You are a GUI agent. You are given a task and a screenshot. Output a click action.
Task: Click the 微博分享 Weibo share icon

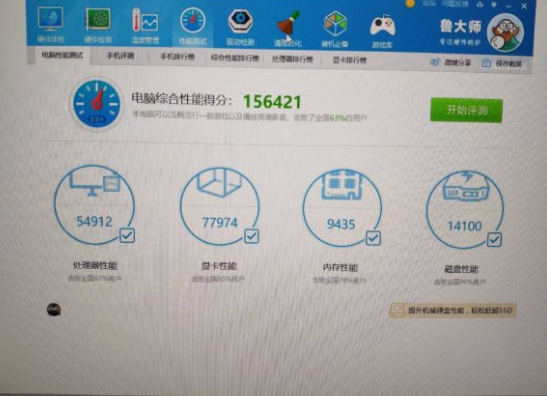(x=434, y=62)
